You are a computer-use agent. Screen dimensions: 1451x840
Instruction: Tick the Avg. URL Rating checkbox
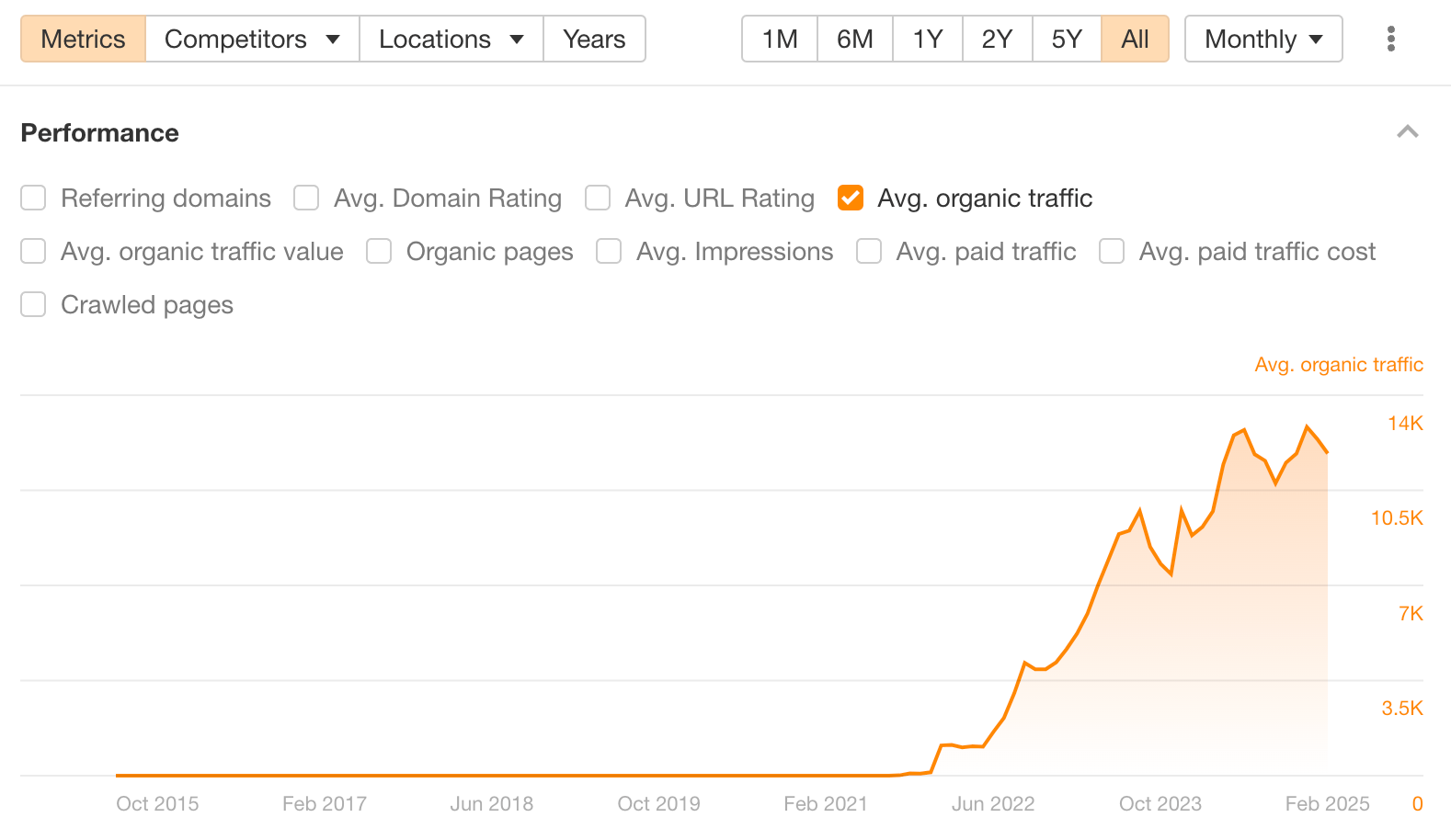click(598, 198)
